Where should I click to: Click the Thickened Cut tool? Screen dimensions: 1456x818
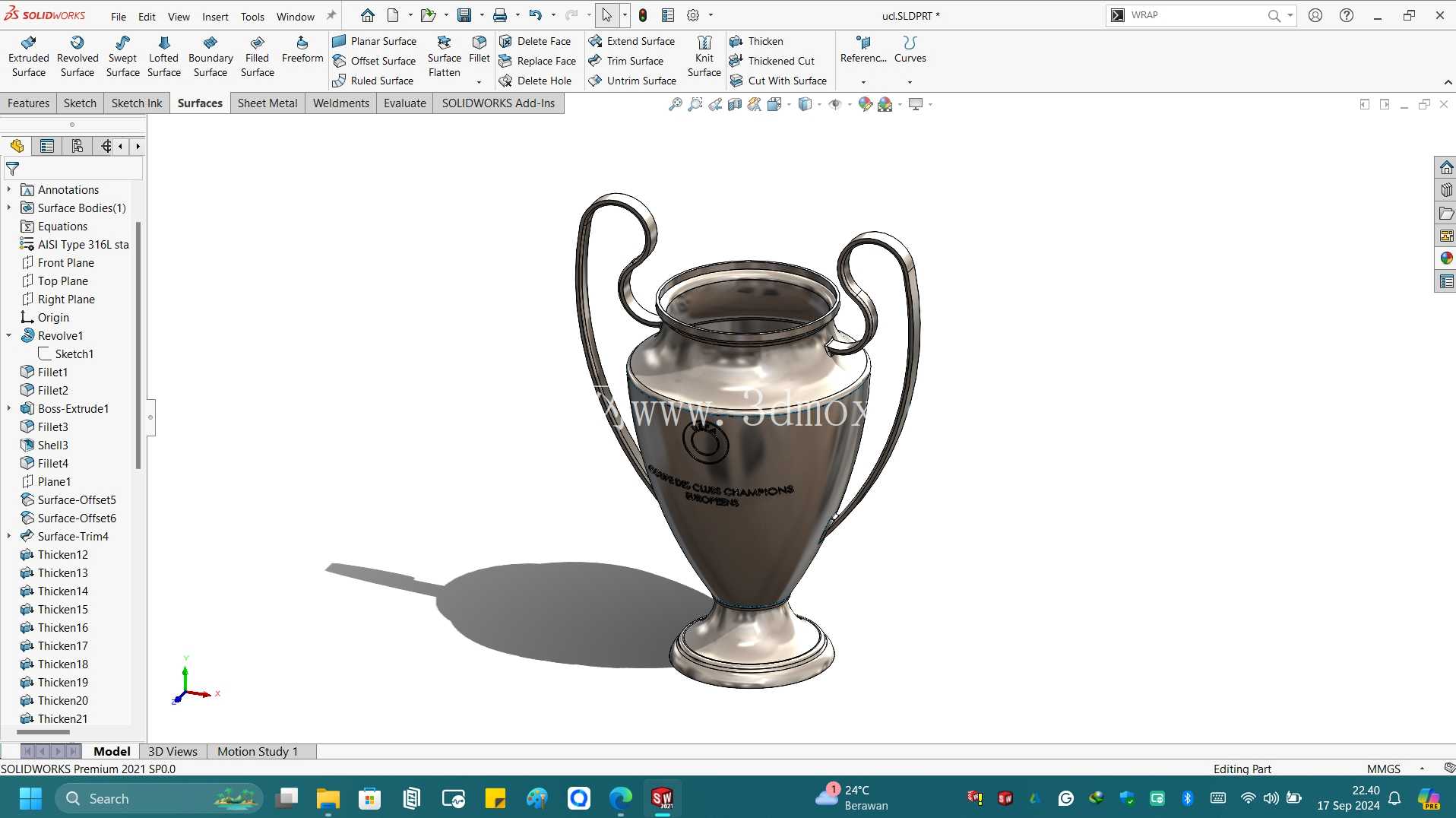click(x=772, y=61)
